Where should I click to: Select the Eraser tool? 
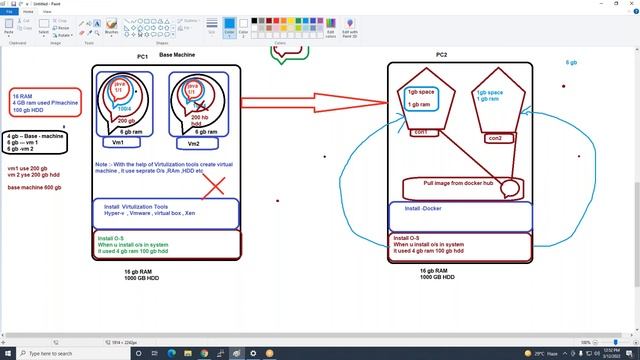click(x=81, y=33)
